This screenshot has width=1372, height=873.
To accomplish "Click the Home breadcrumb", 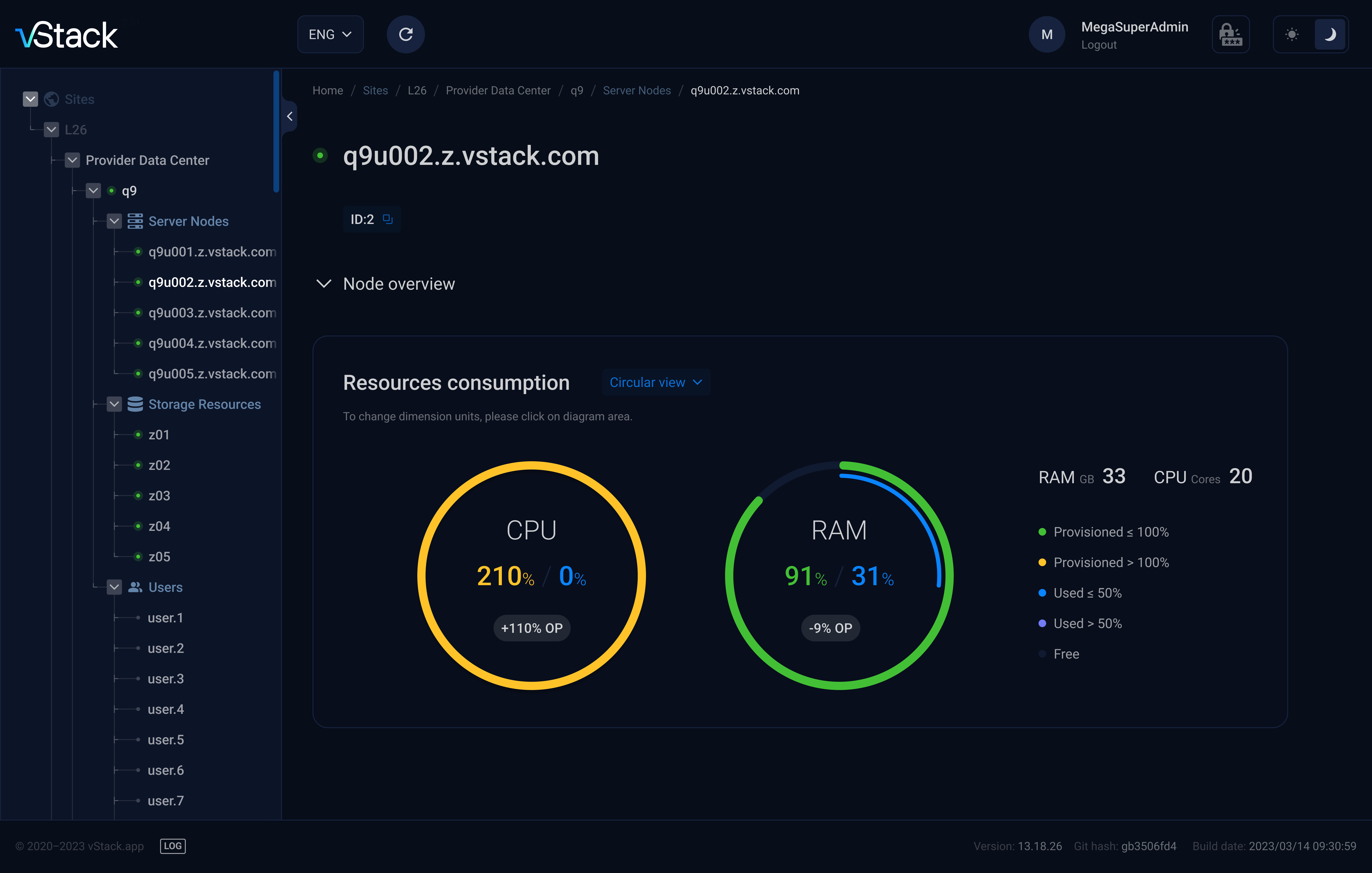I will click(x=328, y=91).
